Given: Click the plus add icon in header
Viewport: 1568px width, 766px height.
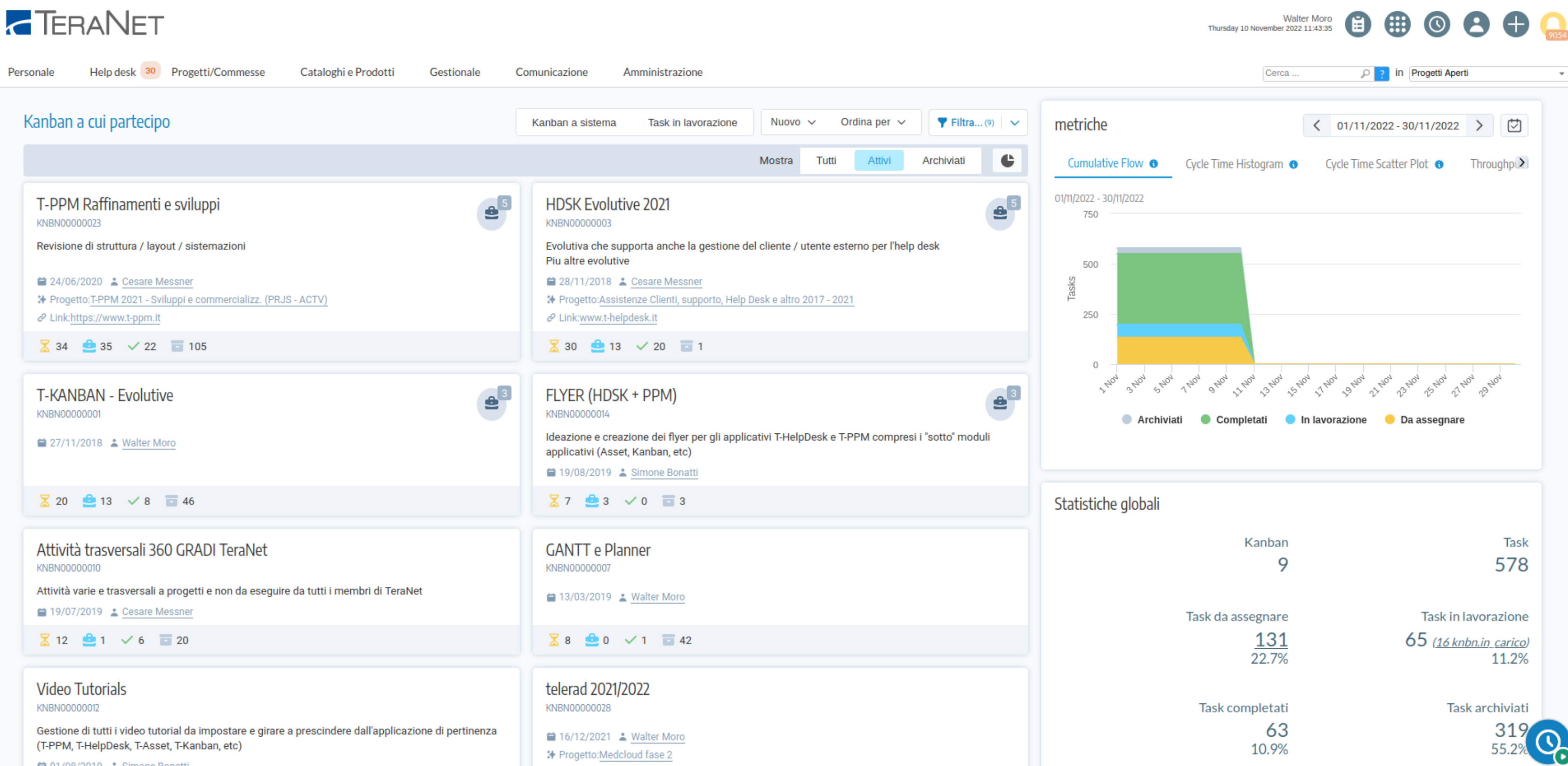Looking at the screenshot, I should [1516, 24].
